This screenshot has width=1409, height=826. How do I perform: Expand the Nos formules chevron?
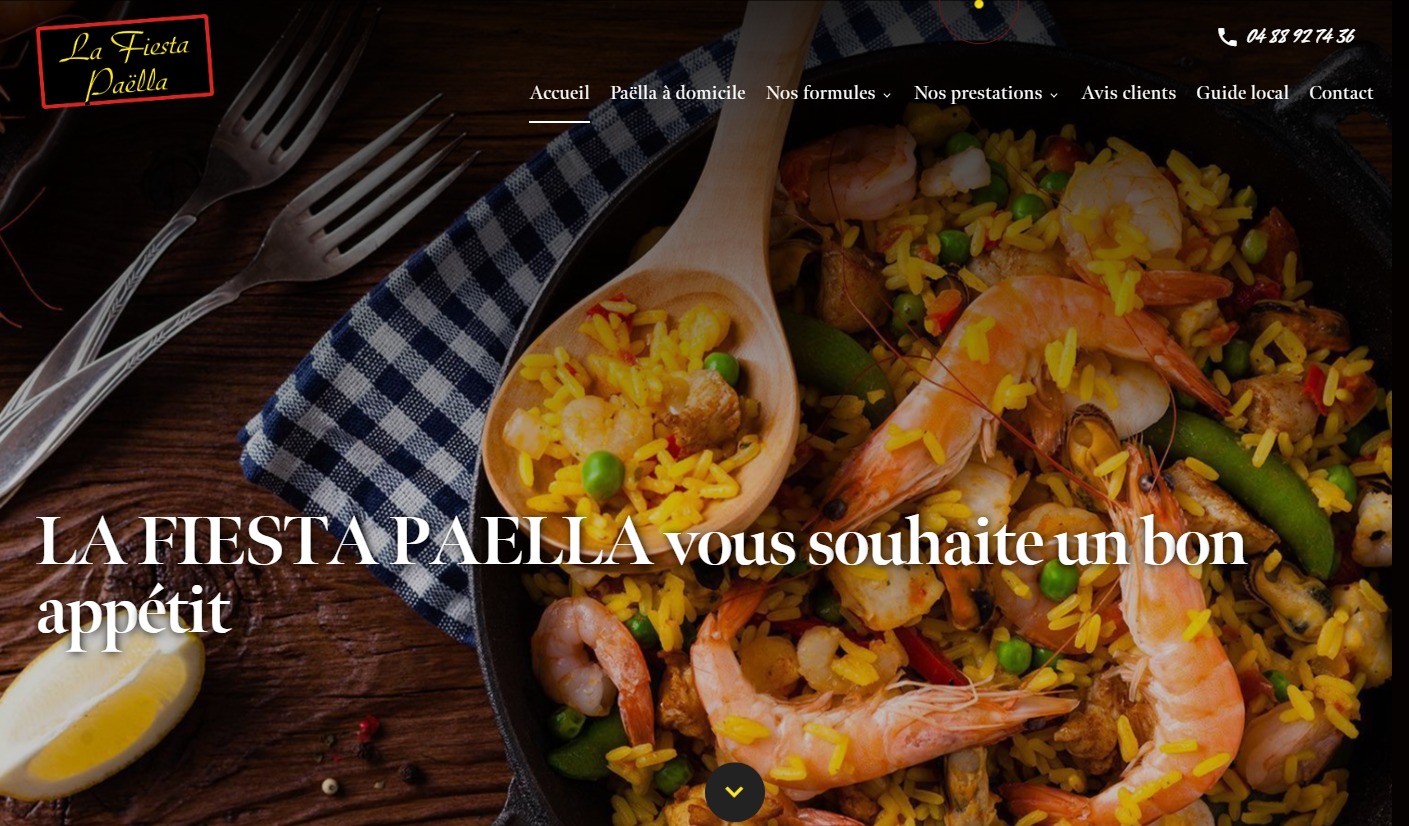[887, 95]
